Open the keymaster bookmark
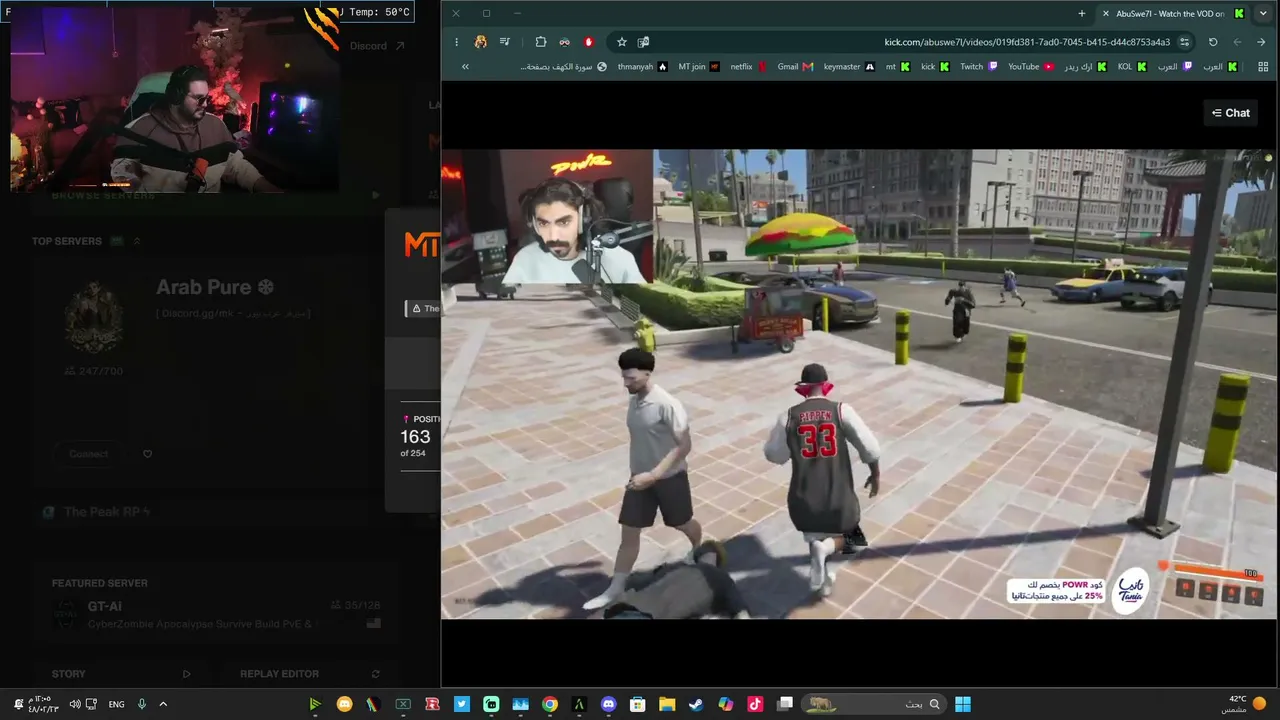 (x=848, y=66)
